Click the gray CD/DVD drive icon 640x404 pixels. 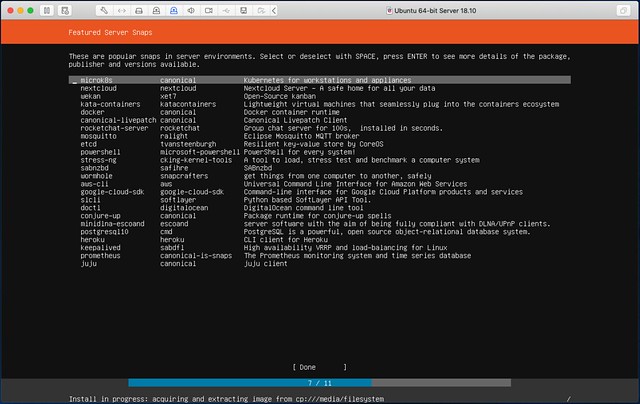point(156,11)
